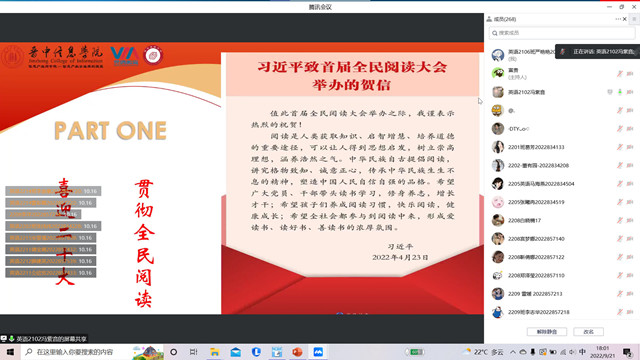Switch the IME language indicator 中
This screenshot has height=360, width=640.
coord(582,352)
